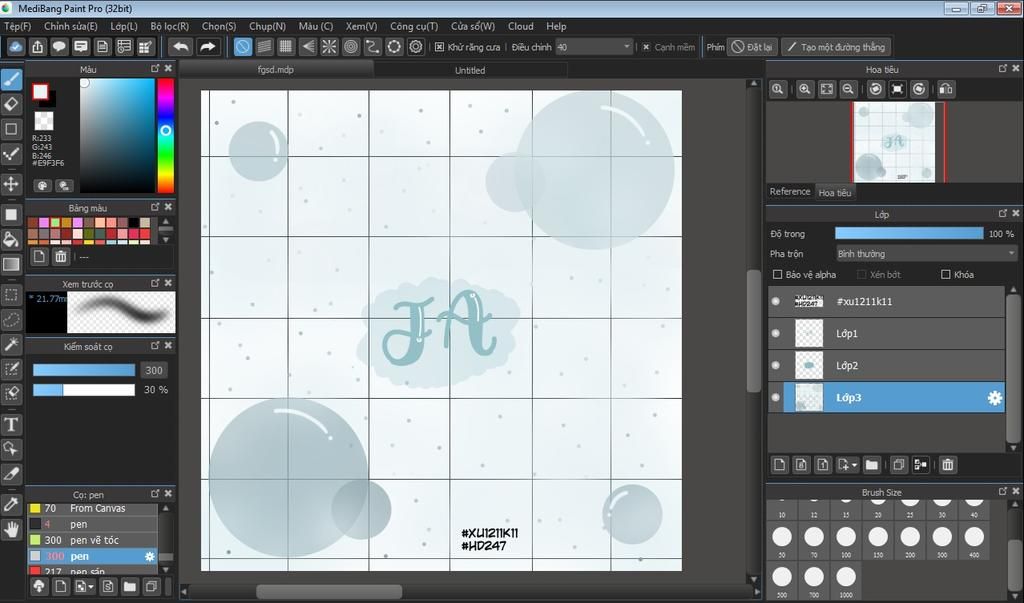This screenshot has width=1024, height=603.
Task: Undo the last action
Action: click(x=181, y=47)
